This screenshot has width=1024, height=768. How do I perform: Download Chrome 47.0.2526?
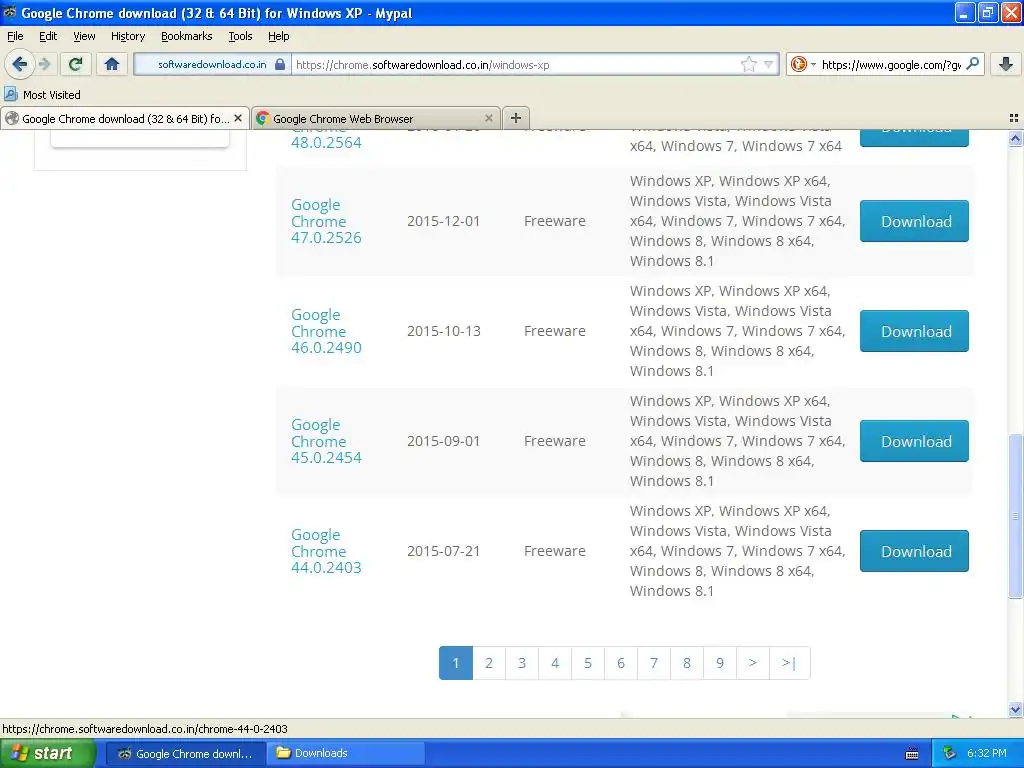pos(914,221)
